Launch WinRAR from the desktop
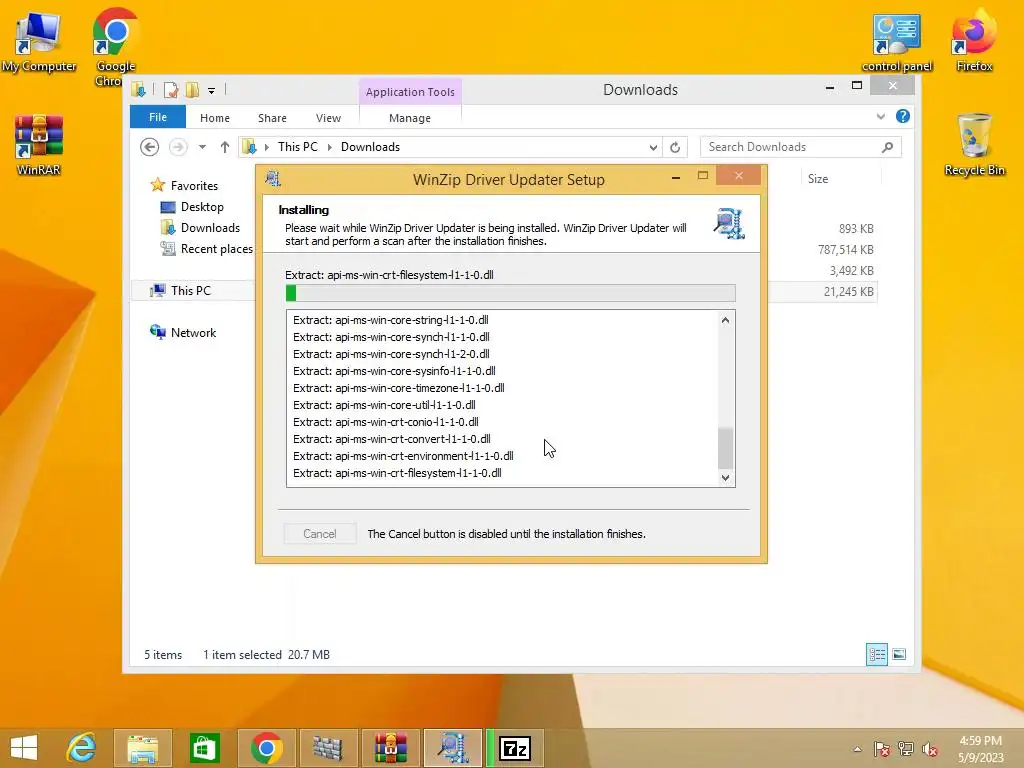This screenshot has height=768, width=1024. (x=39, y=144)
